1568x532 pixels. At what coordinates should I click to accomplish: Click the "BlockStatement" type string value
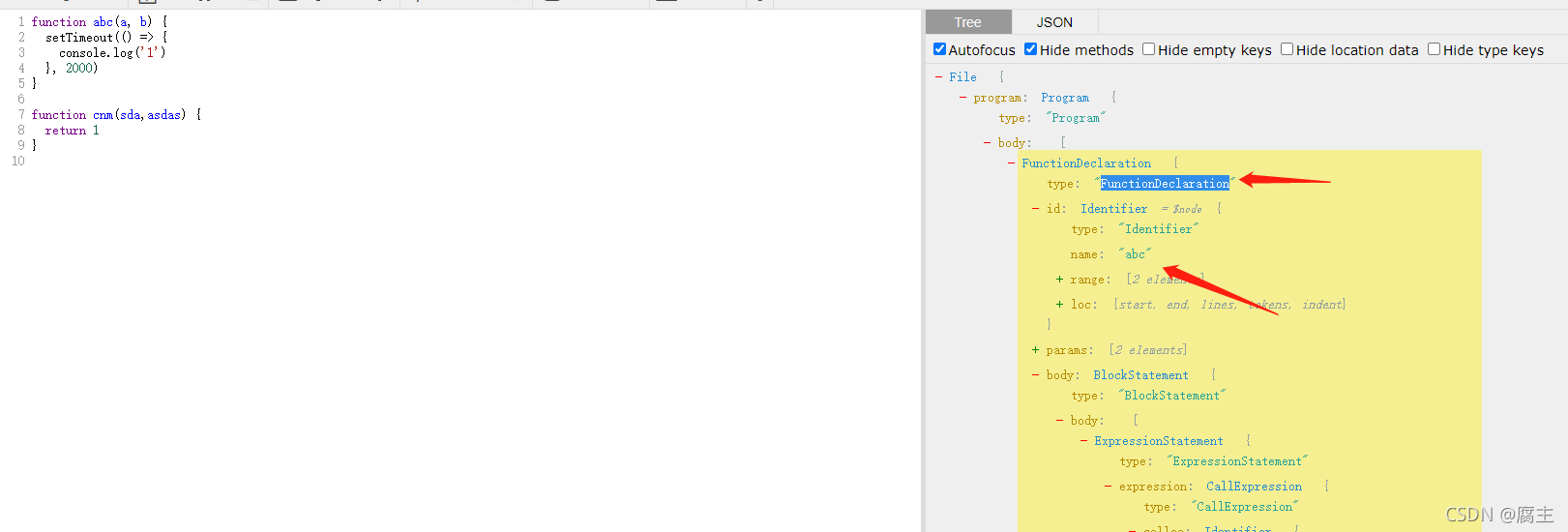pyautogui.click(x=1172, y=396)
